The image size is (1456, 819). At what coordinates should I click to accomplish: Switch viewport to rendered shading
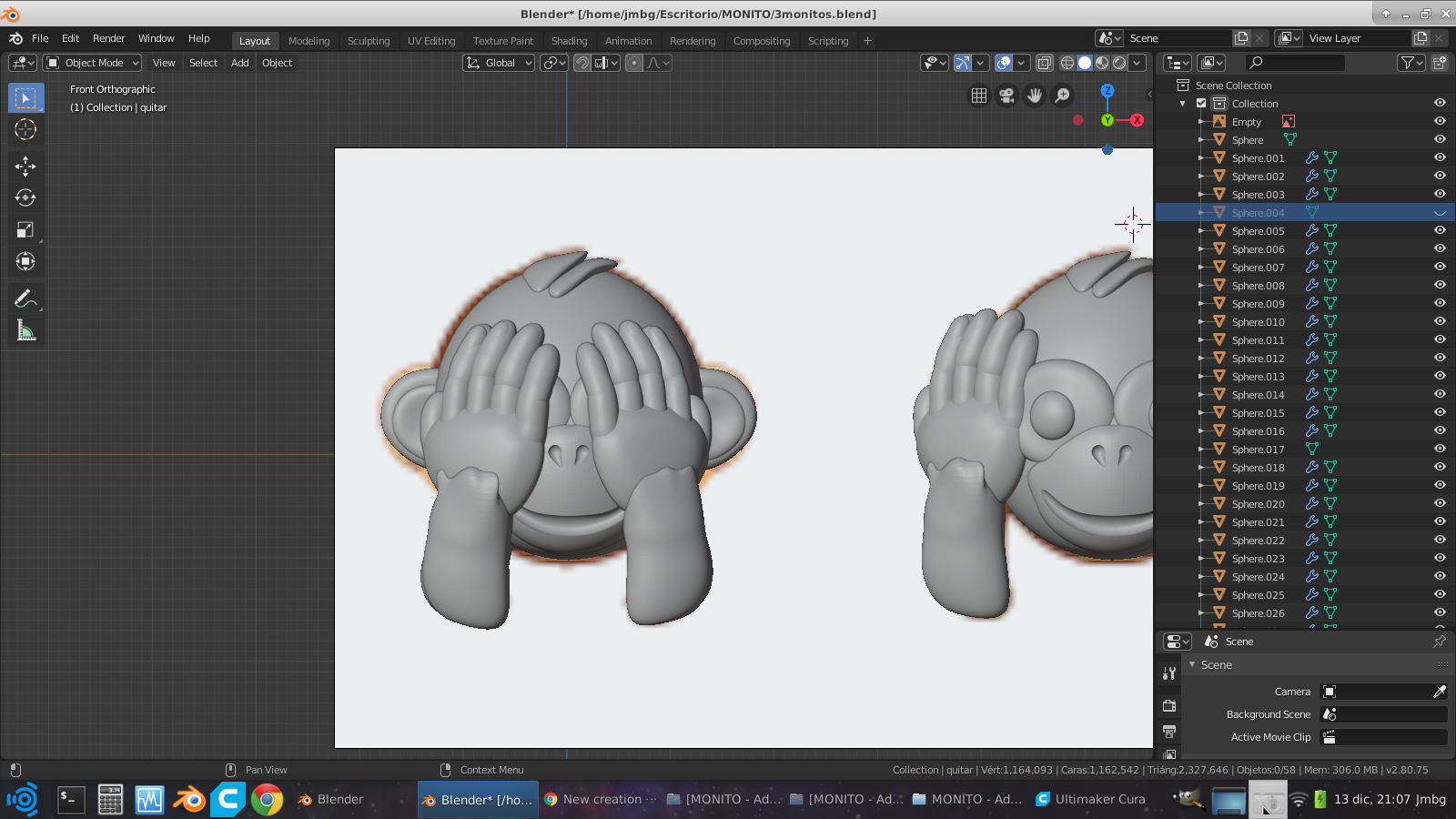pos(1120,63)
